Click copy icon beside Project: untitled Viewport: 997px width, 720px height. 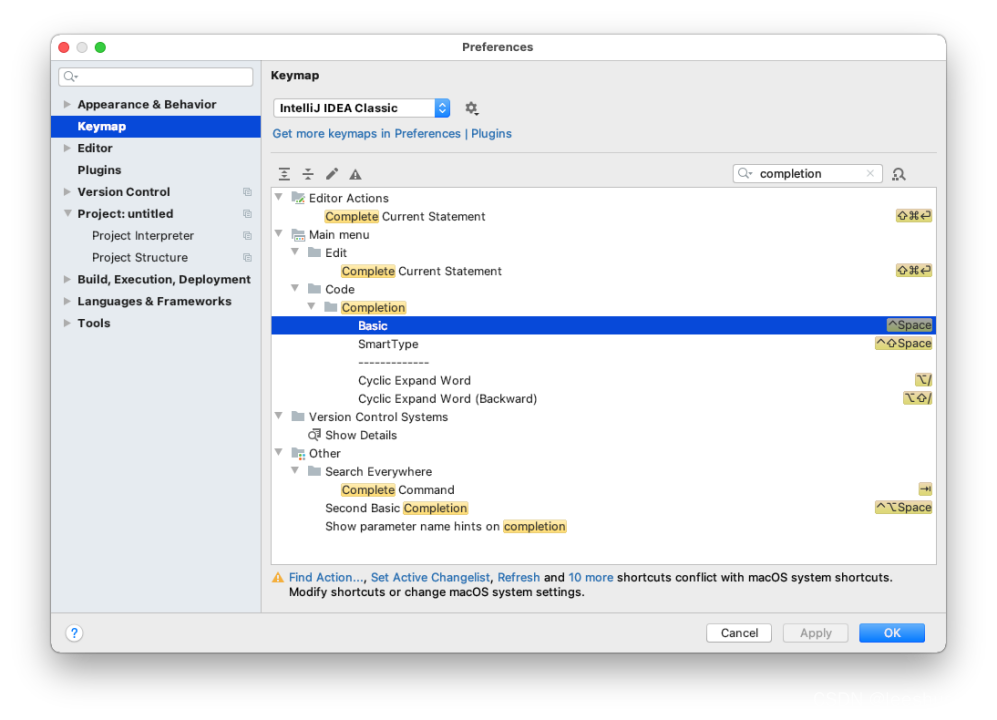[247, 214]
